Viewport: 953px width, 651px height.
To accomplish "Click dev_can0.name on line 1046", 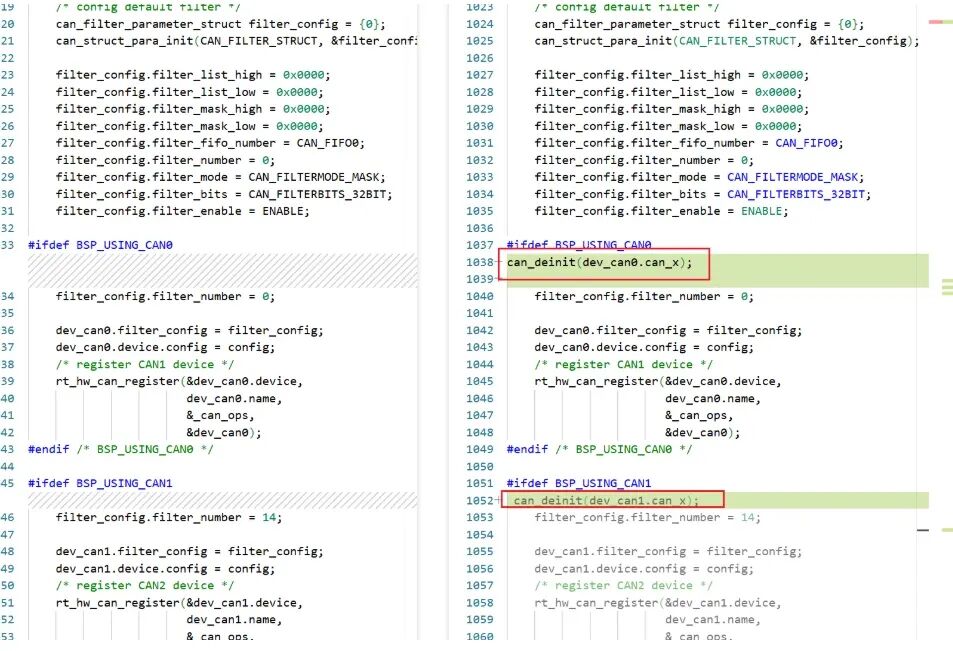I will click(709, 399).
